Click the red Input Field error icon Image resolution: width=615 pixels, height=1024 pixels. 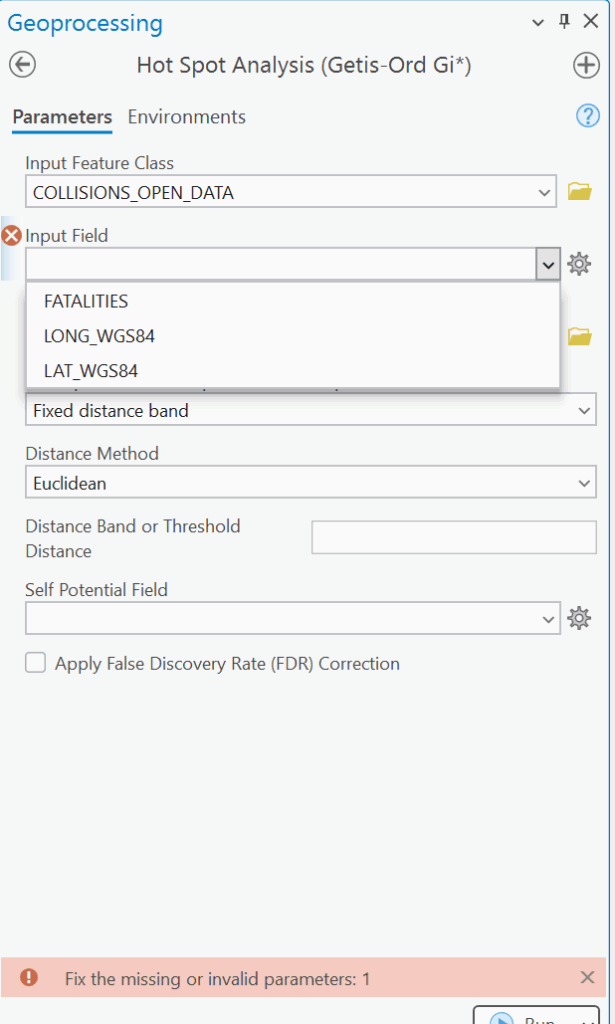(x=12, y=236)
